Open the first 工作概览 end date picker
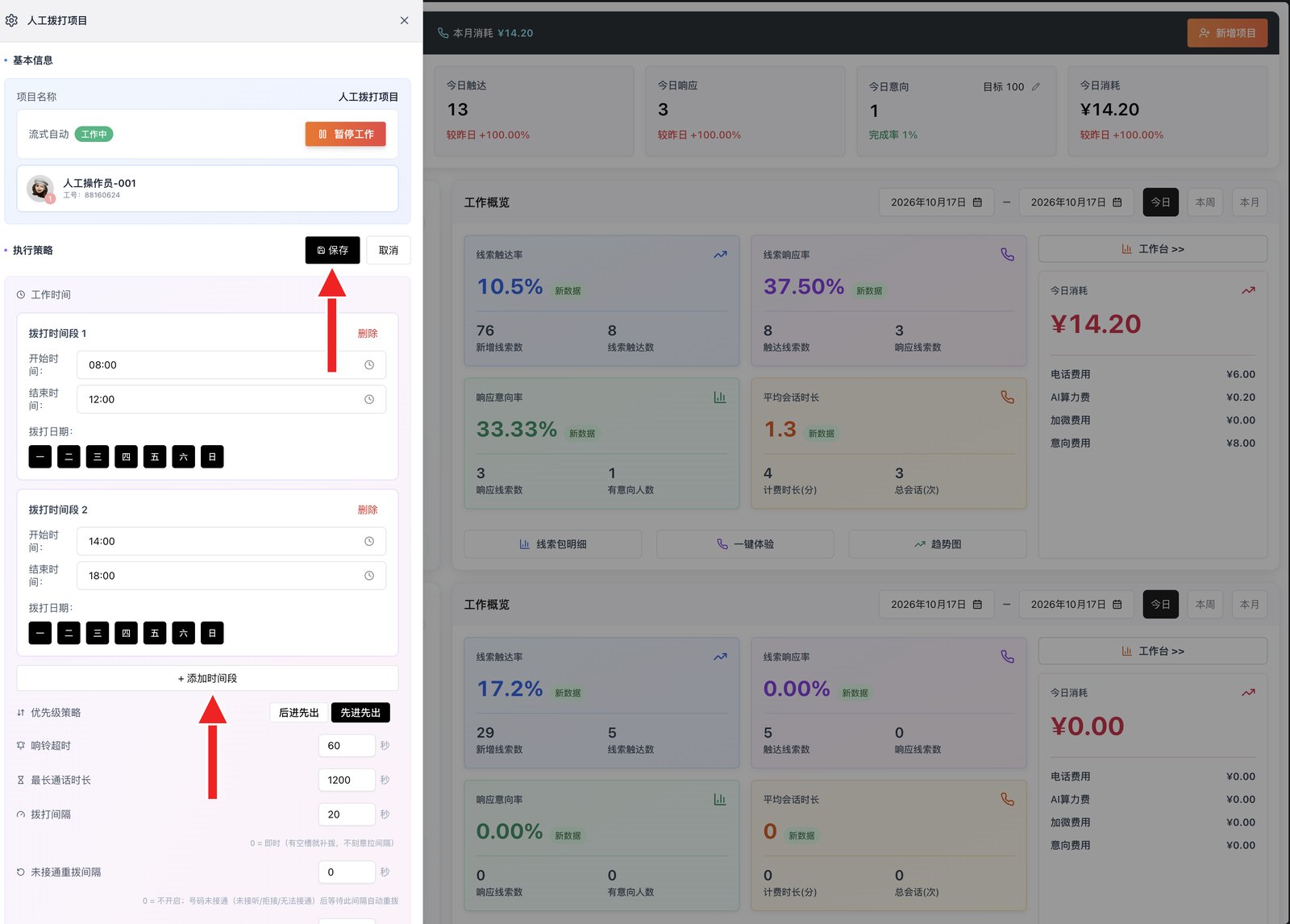 pos(1076,202)
